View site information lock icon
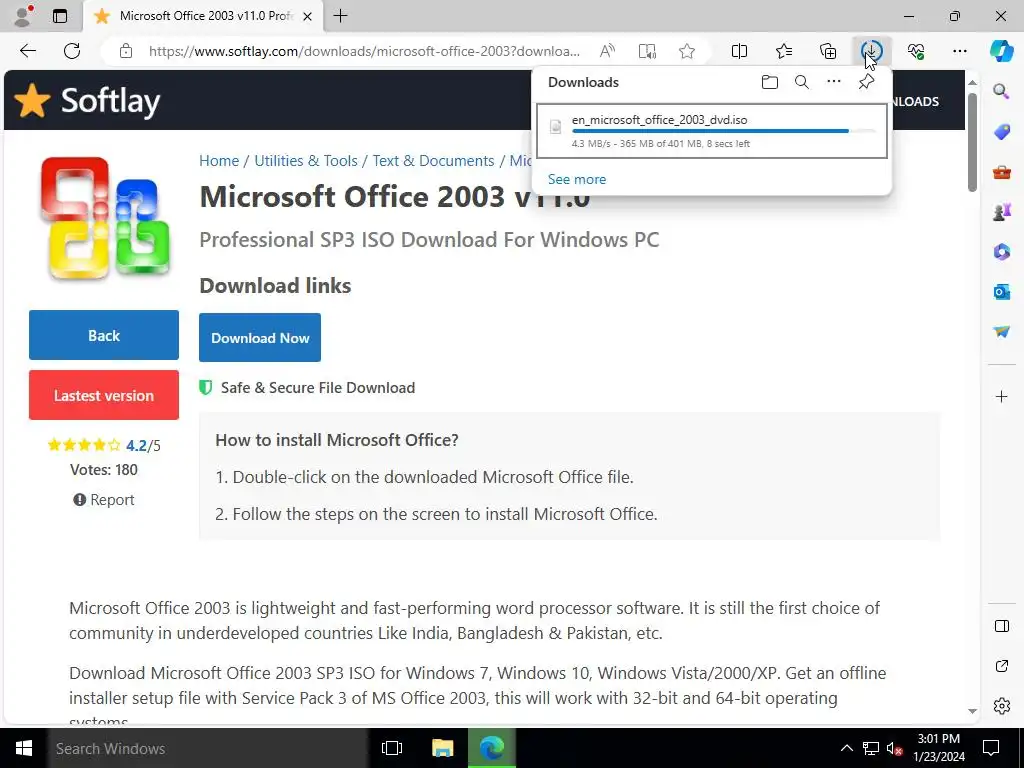 [126, 51]
